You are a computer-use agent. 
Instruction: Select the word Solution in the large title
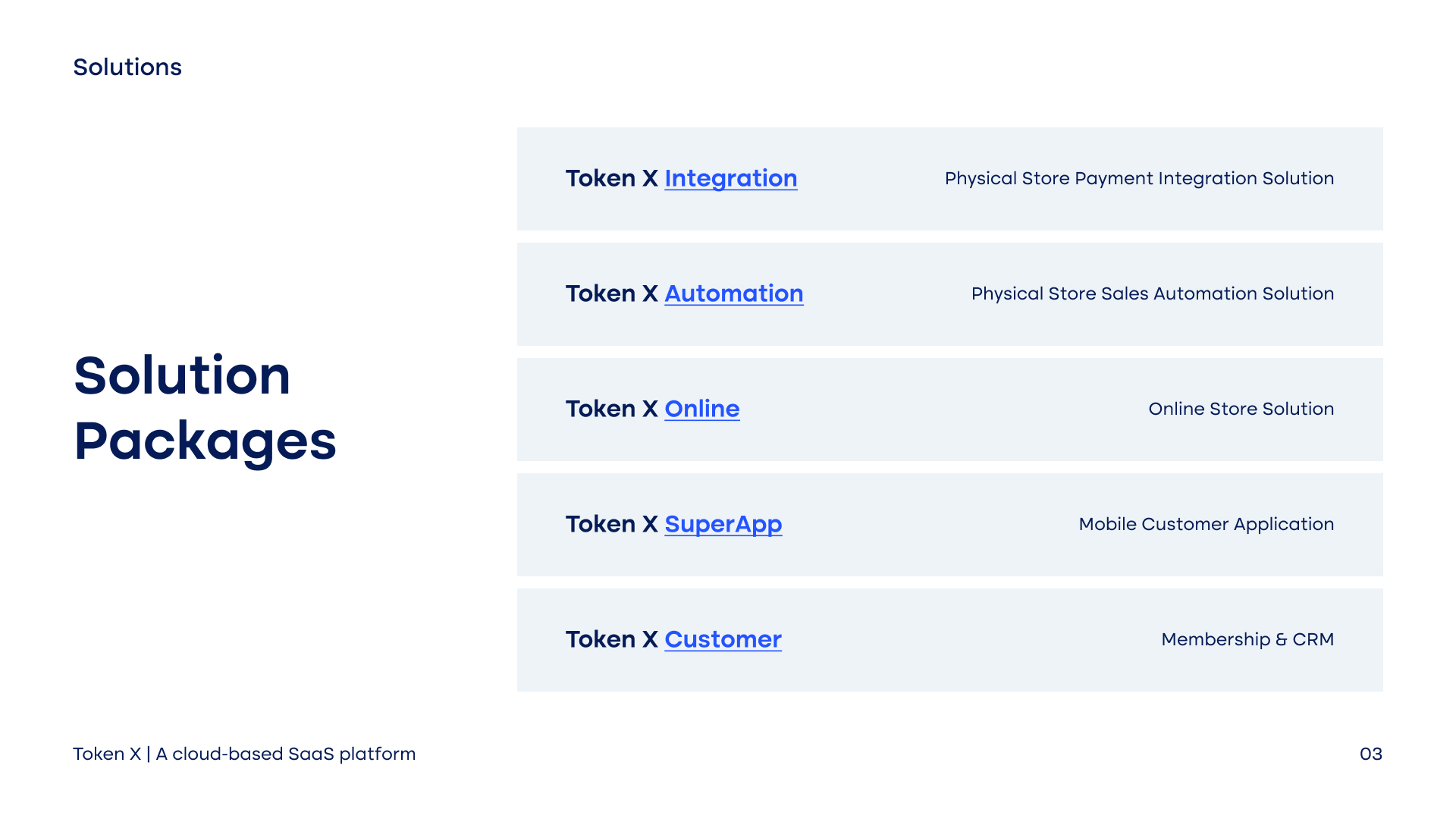pyautogui.click(x=182, y=375)
